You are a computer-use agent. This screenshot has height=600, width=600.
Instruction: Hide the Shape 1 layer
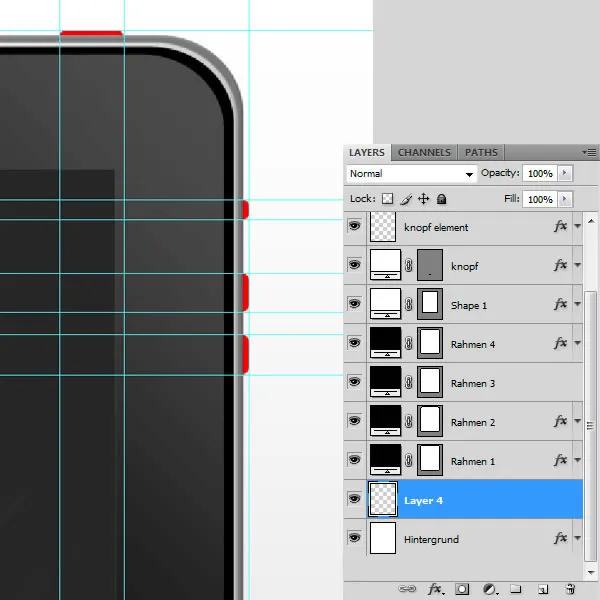pyautogui.click(x=354, y=304)
